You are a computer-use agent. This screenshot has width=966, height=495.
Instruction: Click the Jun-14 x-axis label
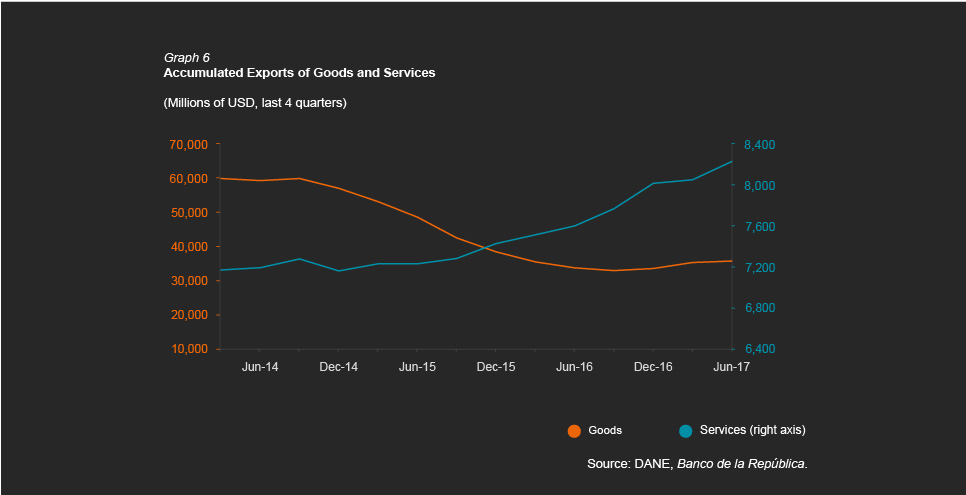(260, 367)
